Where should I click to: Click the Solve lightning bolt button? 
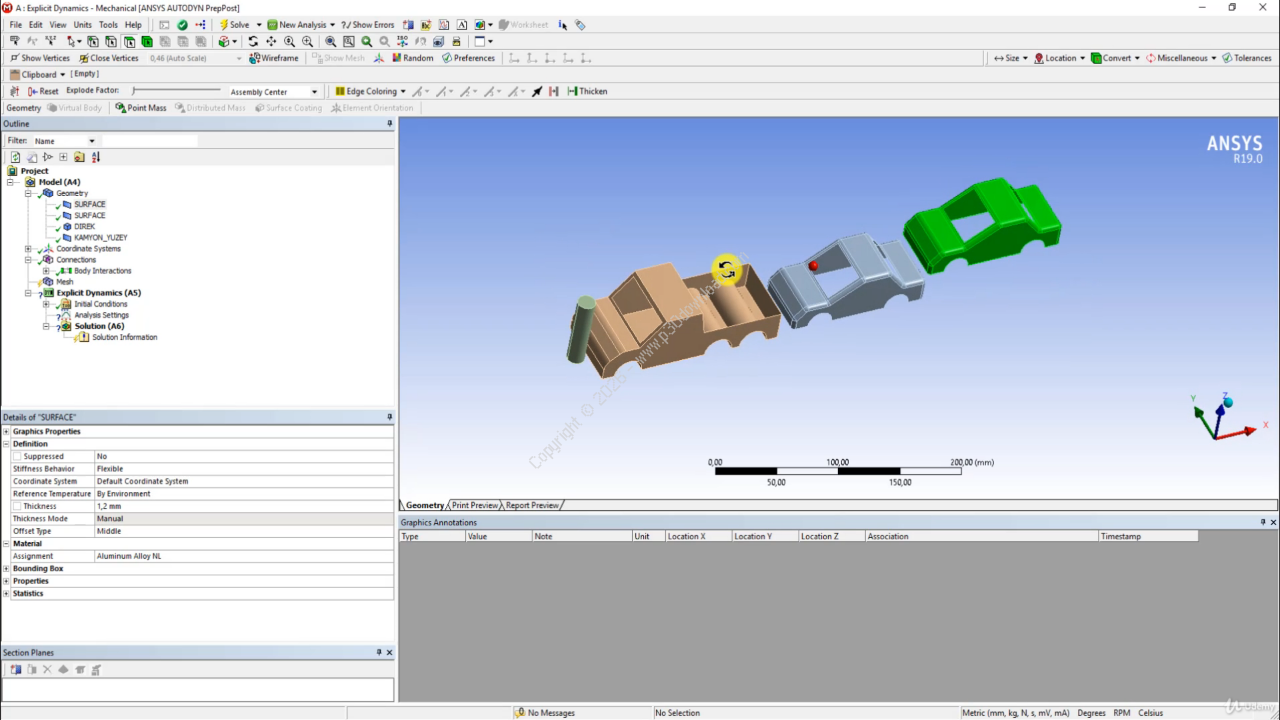click(x=234, y=25)
